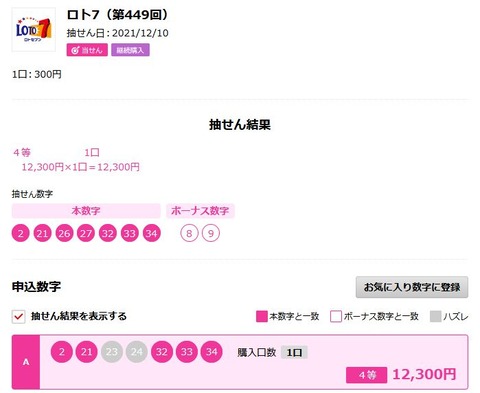
Task: Select the 本数字 header tab
Action: pos(86,211)
